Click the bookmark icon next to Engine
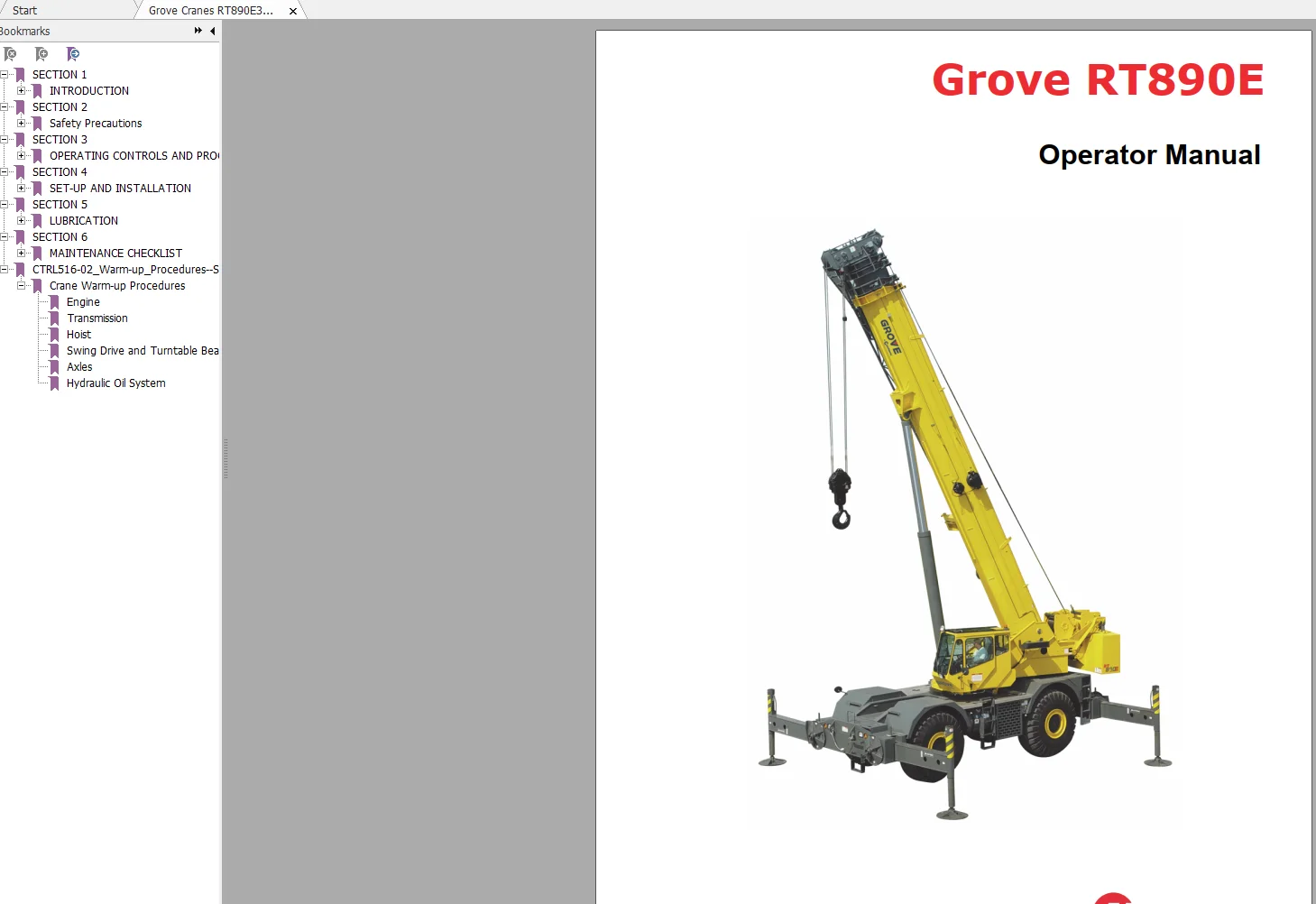1316x904 pixels. pyautogui.click(x=54, y=302)
